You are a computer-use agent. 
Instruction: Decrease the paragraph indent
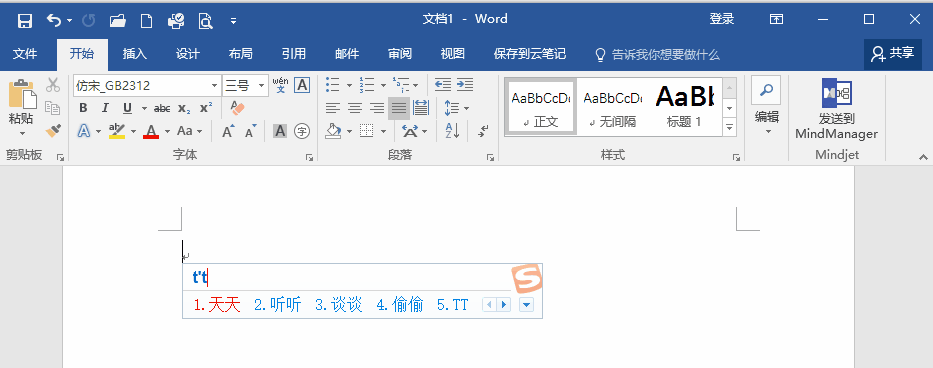(x=443, y=85)
